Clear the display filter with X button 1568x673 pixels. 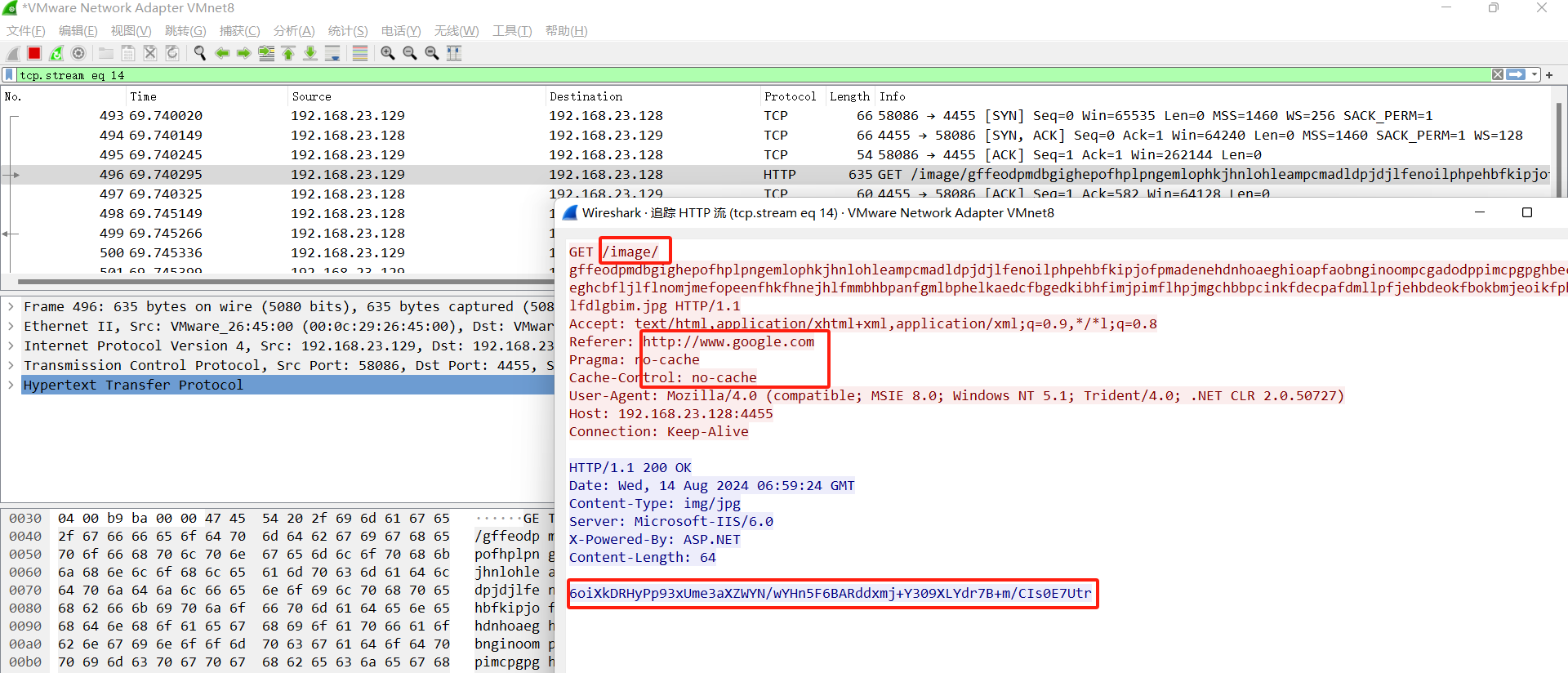(x=1498, y=74)
